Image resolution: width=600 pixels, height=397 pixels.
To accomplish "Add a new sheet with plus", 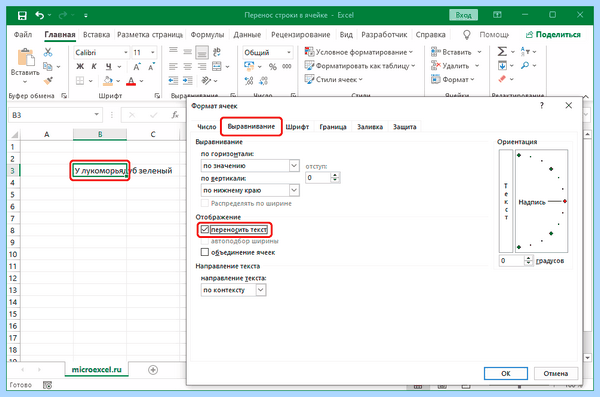I will [x=153, y=370].
